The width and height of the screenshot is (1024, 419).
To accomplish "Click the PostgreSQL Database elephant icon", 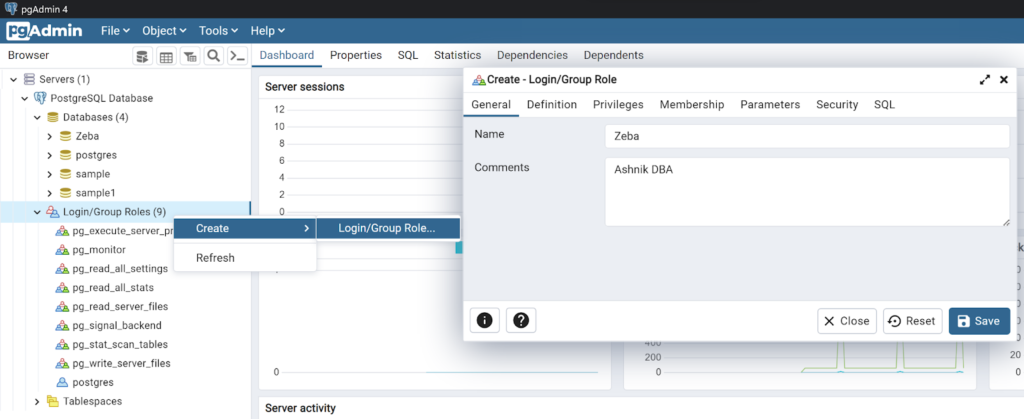I will (x=40, y=98).
